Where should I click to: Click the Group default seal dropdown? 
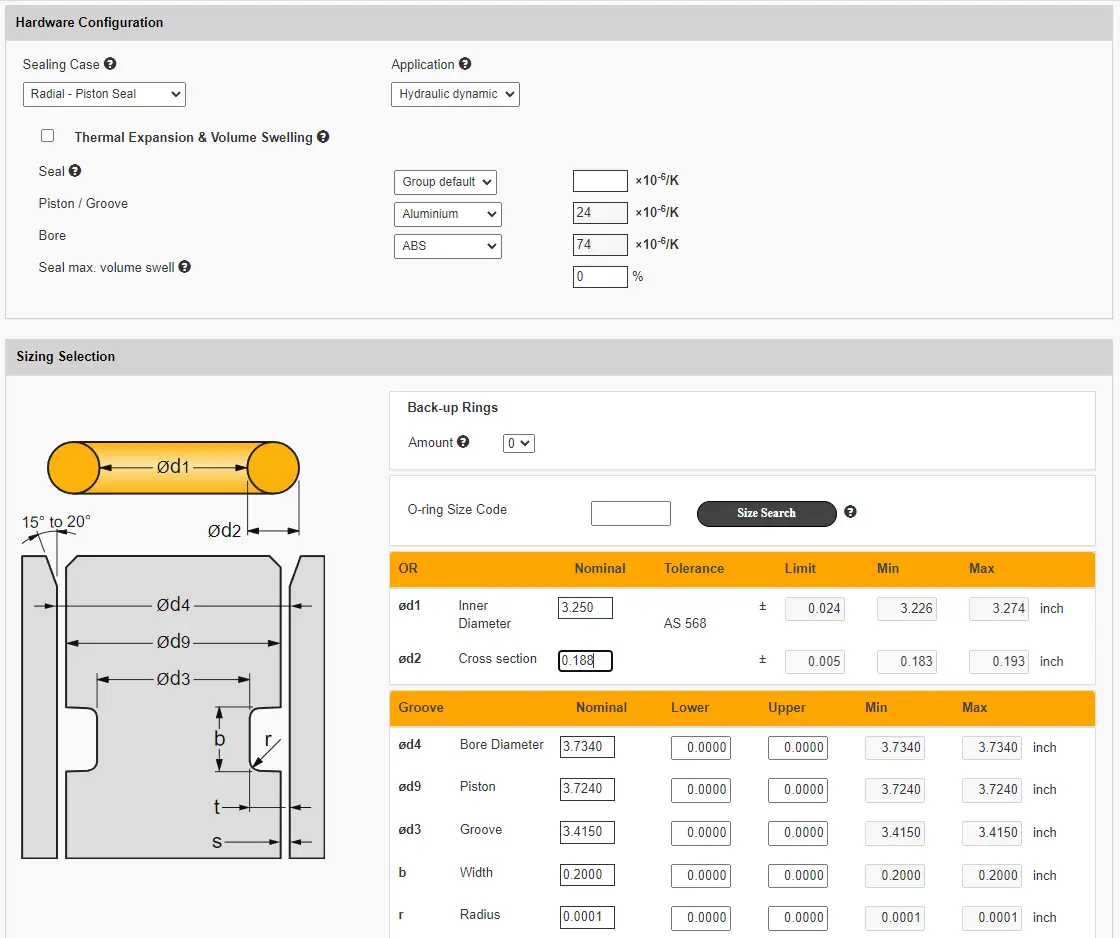[x=445, y=181]
